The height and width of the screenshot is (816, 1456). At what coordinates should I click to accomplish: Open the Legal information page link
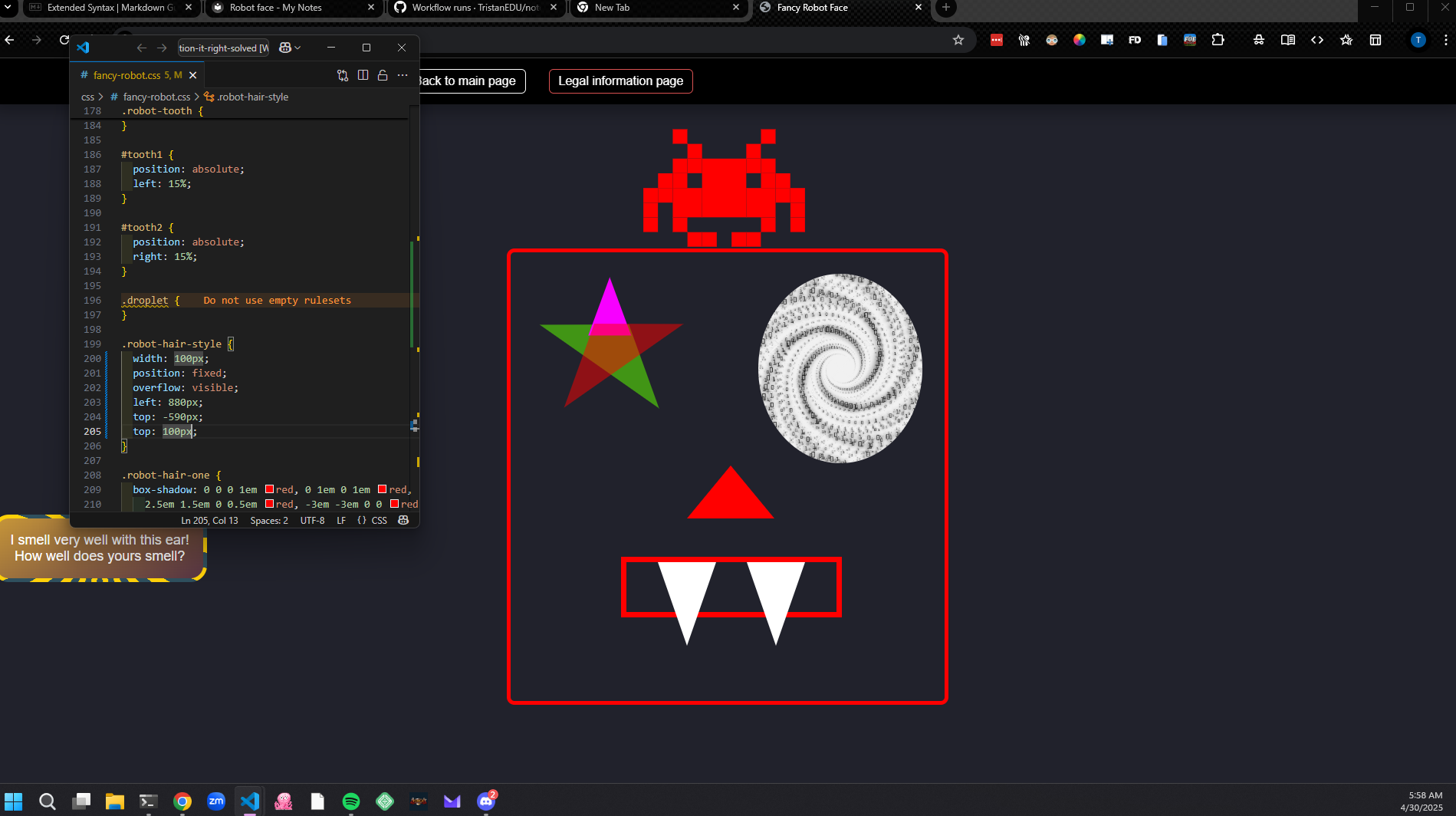[x=621, y=81]
